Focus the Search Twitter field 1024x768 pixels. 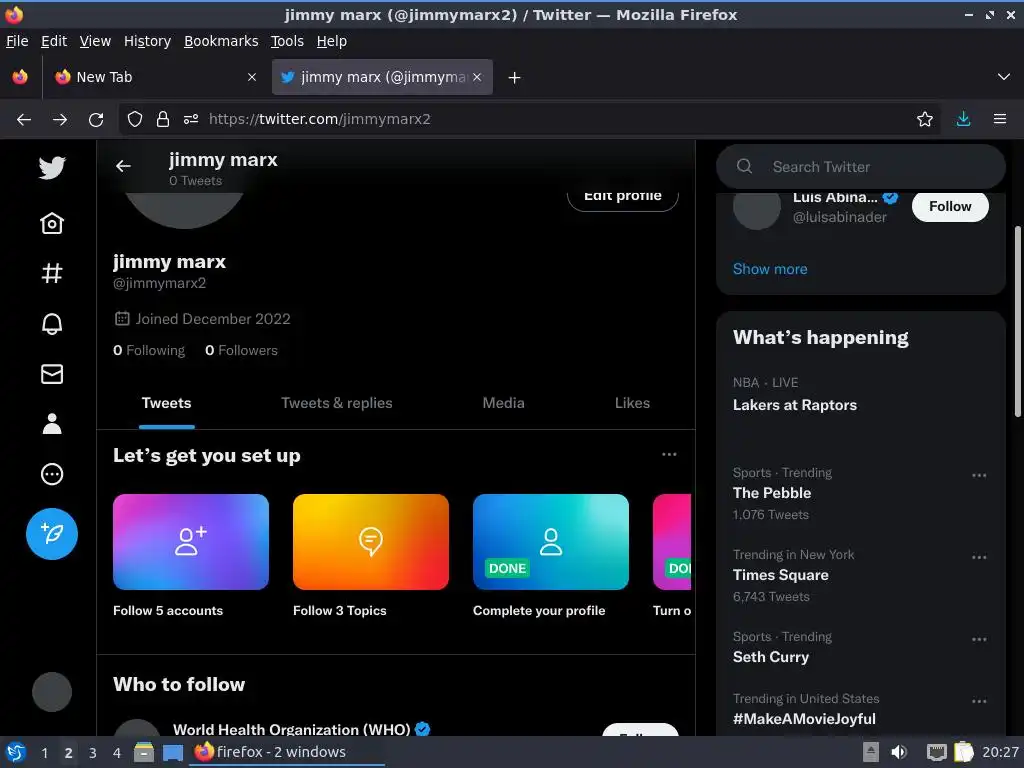click(861, 167)
